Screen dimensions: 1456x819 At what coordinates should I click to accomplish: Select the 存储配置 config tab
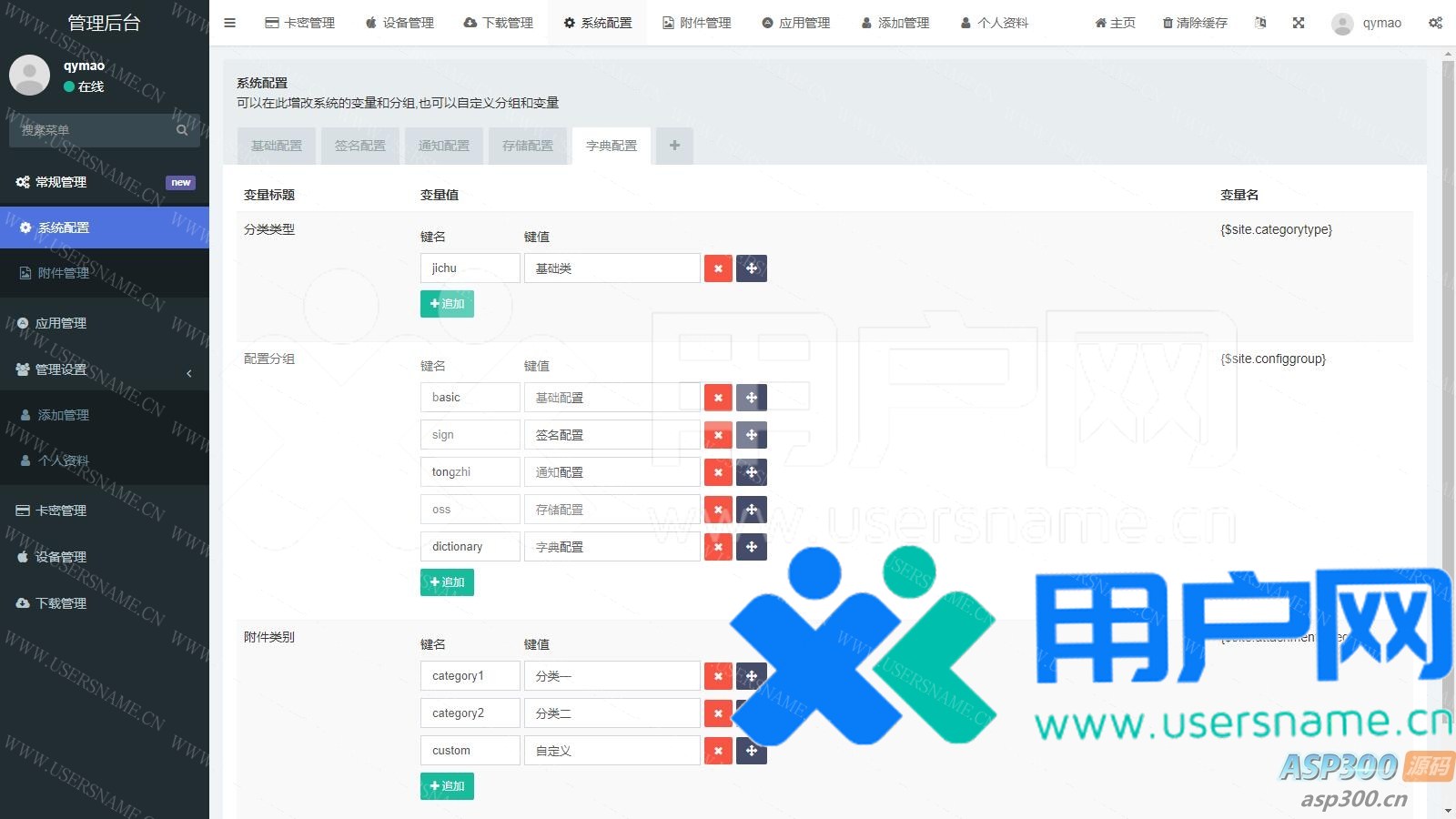click(528, 146)
